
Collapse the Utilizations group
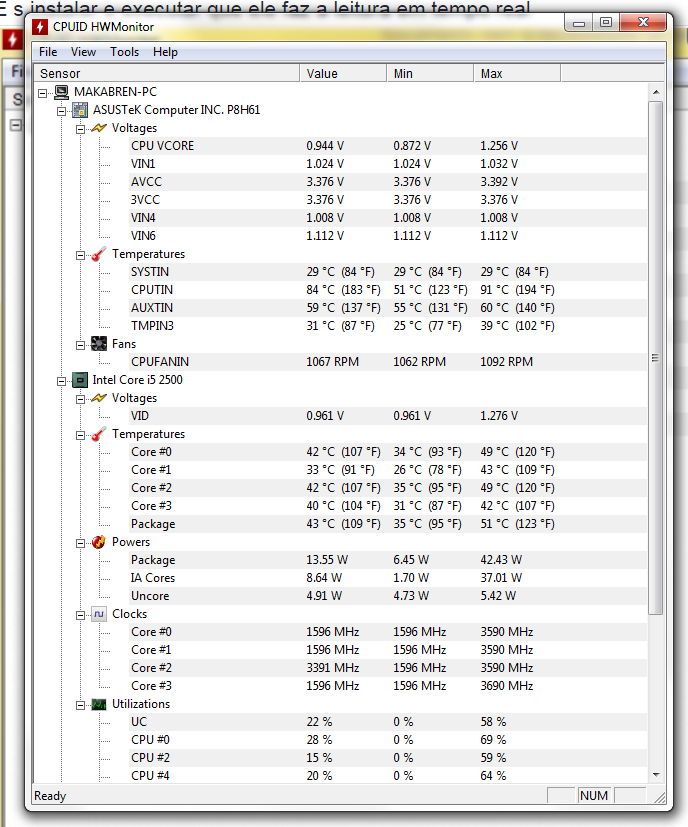(80, 705)
